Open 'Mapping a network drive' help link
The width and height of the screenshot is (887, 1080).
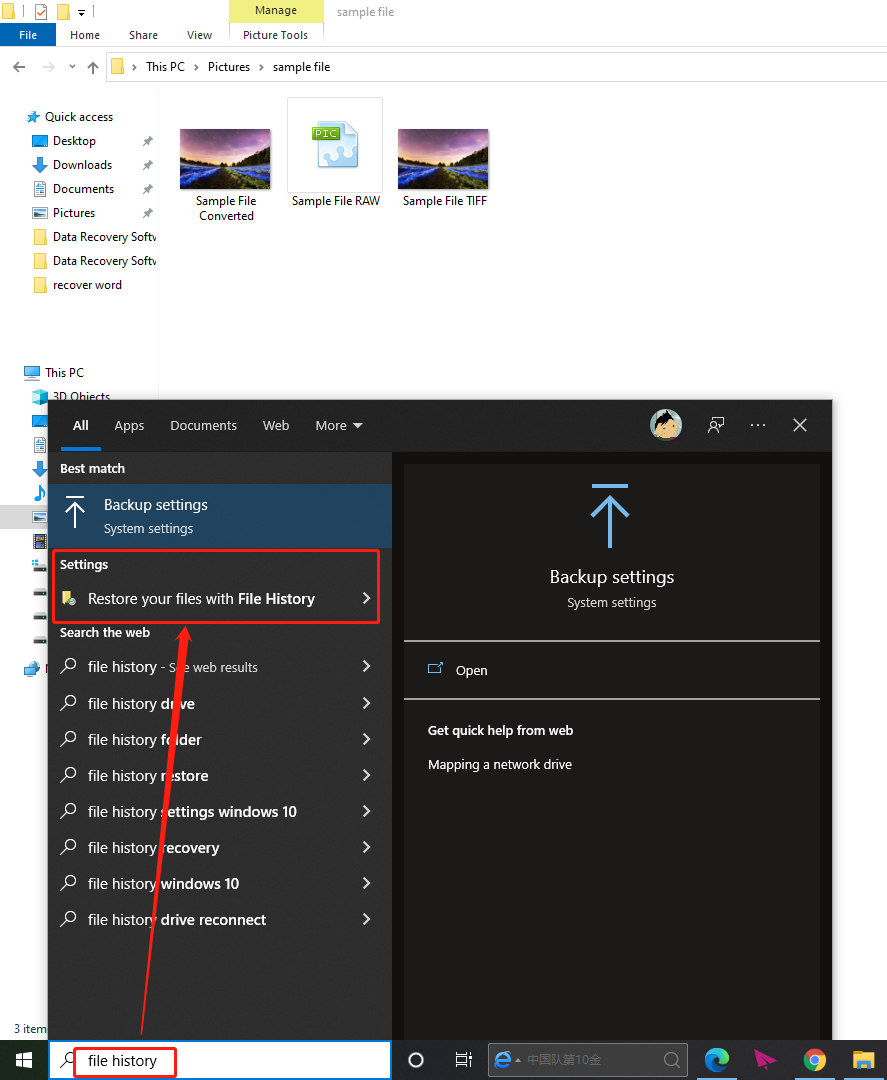pyautogui.click(x=500, y=764)
